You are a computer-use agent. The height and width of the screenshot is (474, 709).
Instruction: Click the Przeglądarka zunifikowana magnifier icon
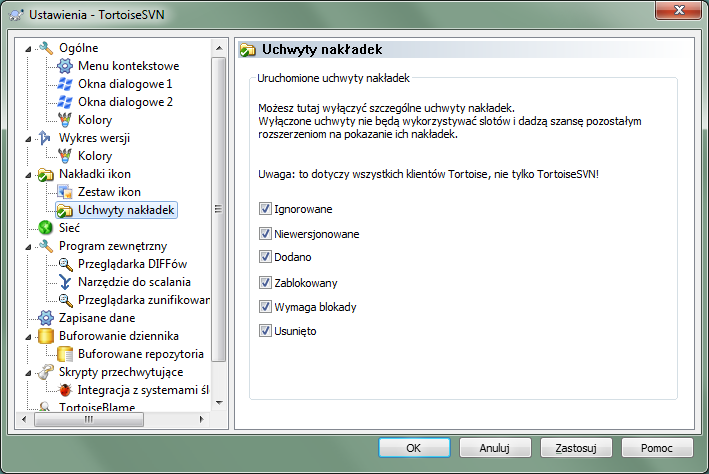[65, 300]
